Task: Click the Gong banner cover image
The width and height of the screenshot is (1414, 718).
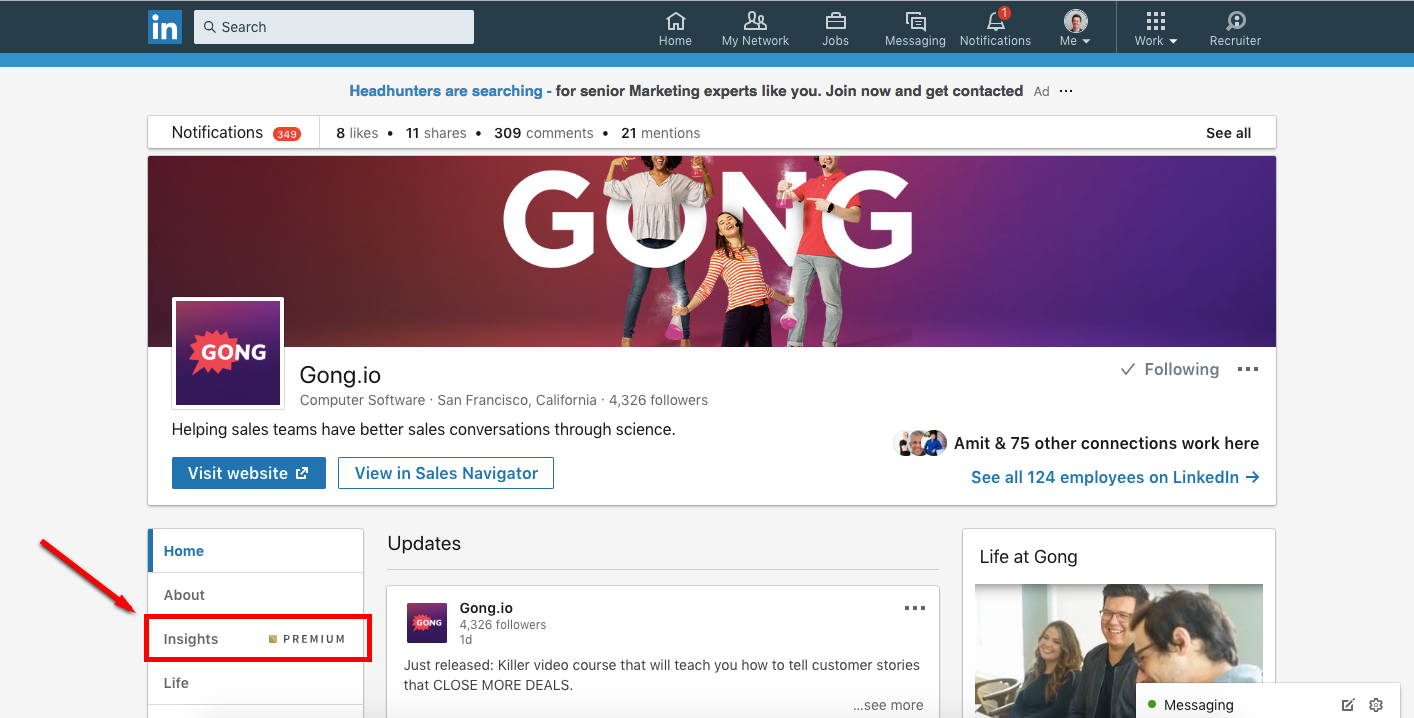Action: click(712, 251)
